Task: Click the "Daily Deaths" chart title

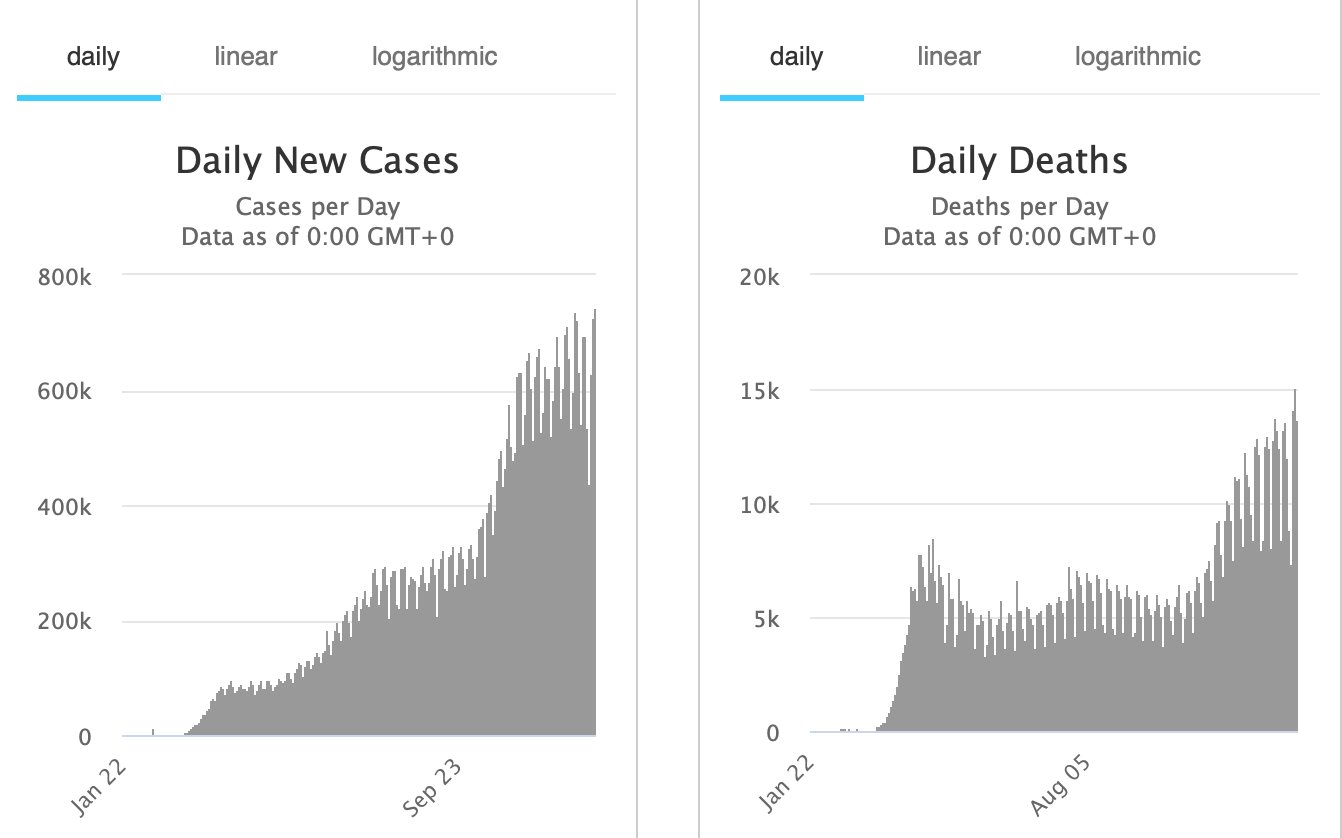Action: [x=1019, y=161]
